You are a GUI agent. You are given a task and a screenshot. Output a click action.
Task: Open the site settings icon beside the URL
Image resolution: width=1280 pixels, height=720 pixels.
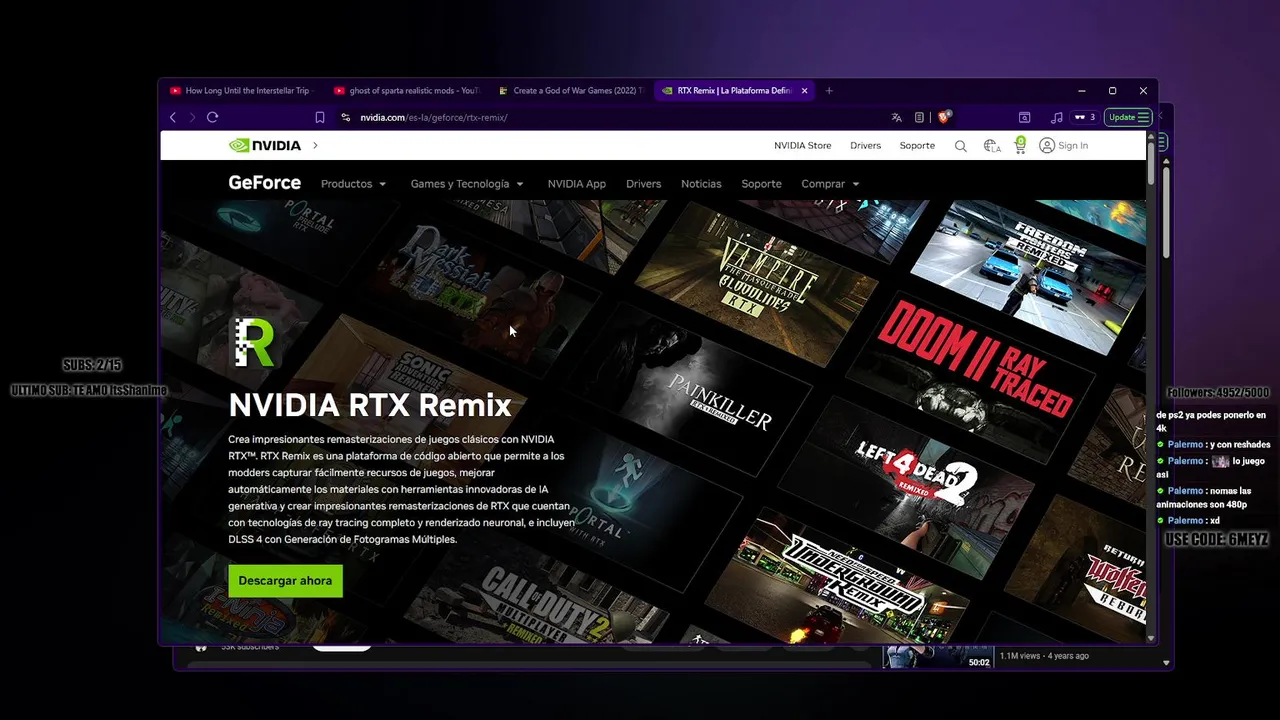pos(346,117)
